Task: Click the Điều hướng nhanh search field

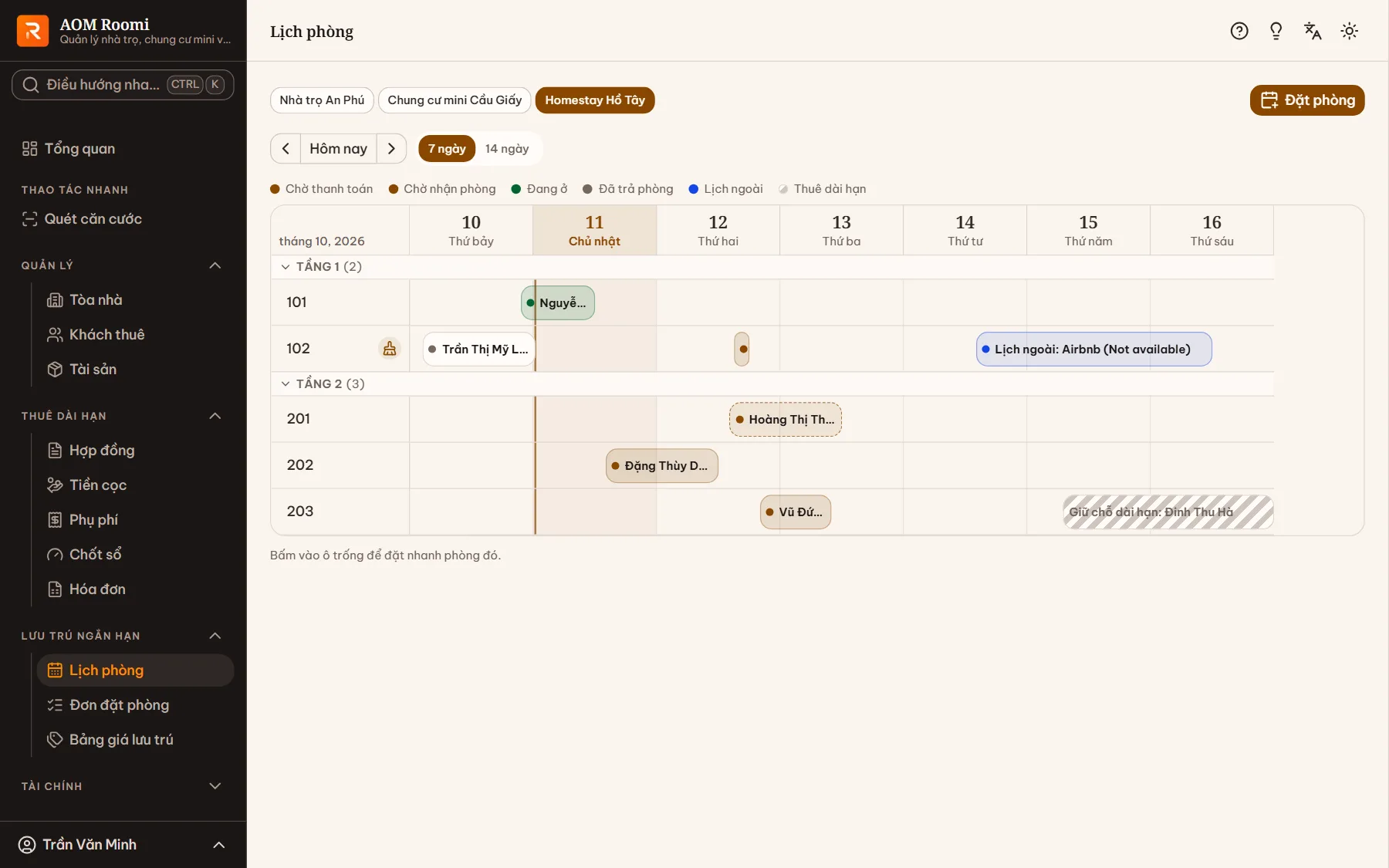Action: (123, 85)
